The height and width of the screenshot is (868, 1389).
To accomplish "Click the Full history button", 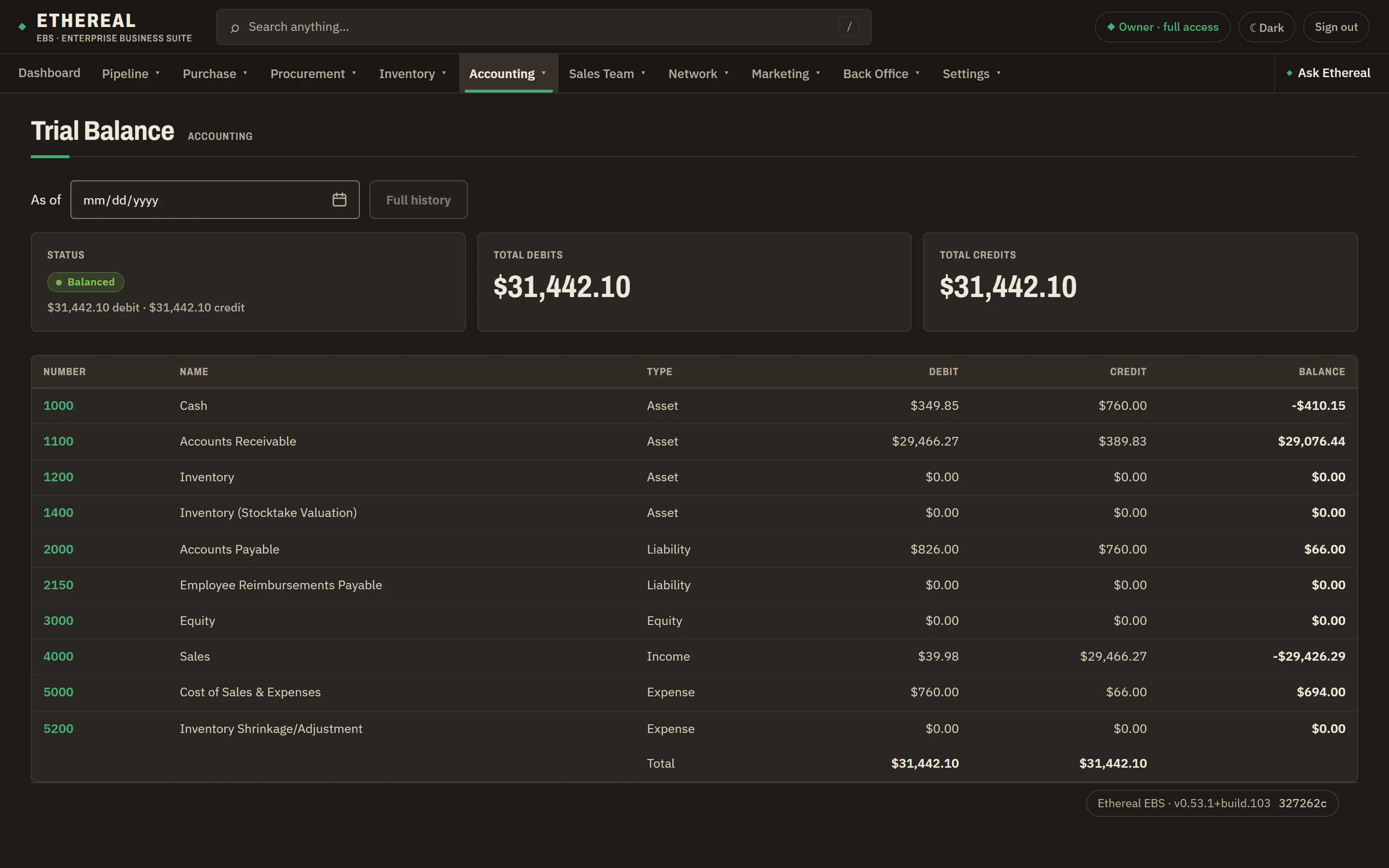I will coord(419,200).
